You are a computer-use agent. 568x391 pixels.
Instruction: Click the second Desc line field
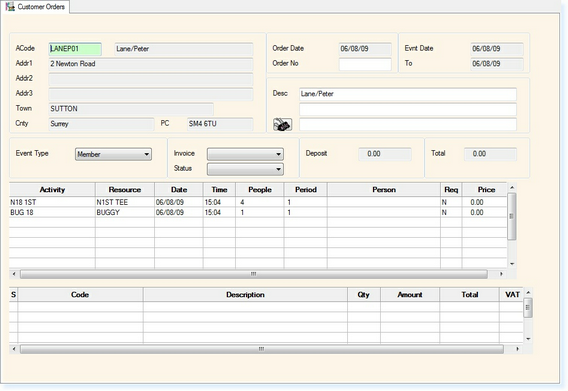pyautogui.click(x=408, y=109)
